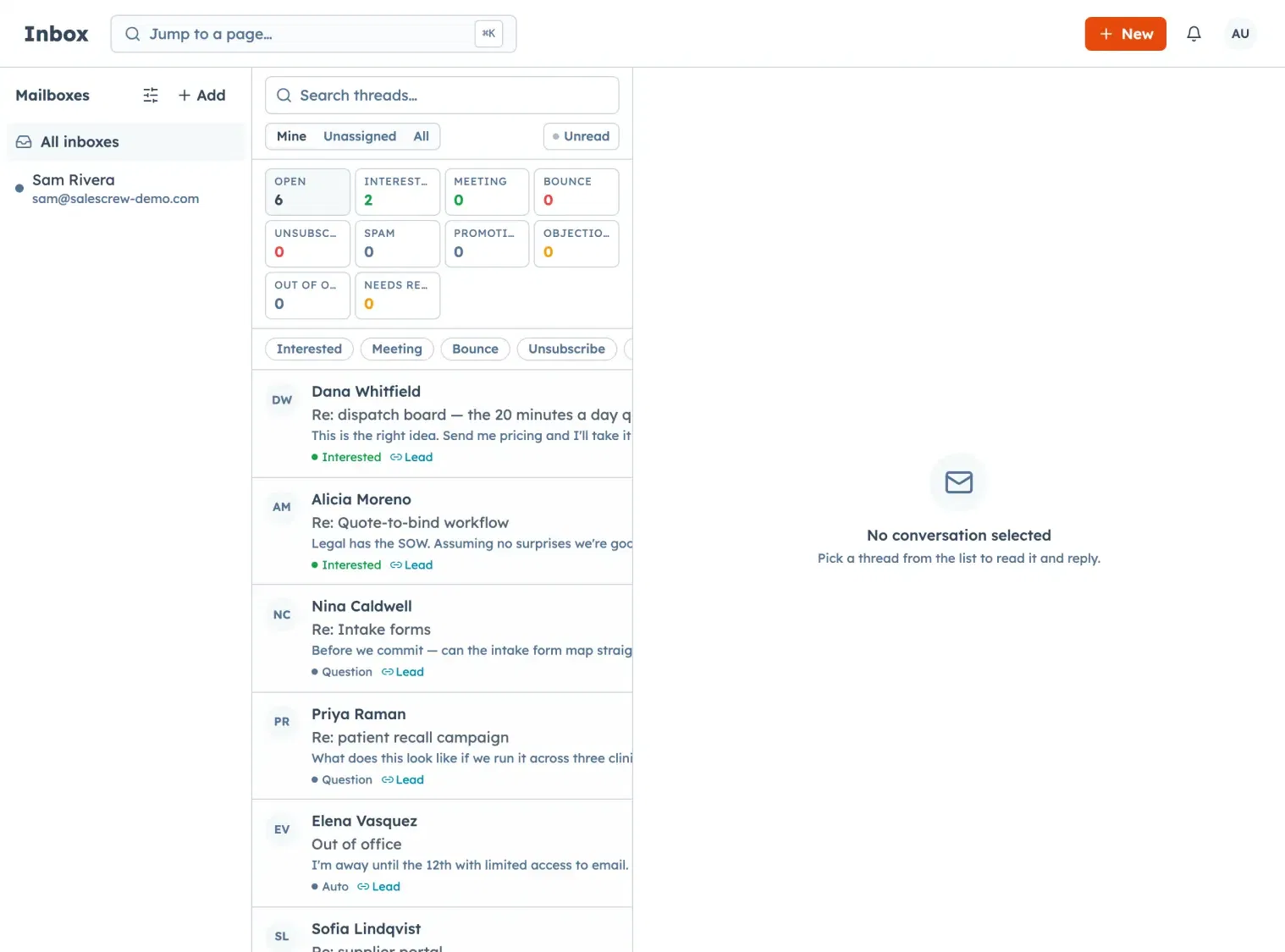Click the SL avatar for Sofia Lindqvist
The width and height of the screenshot is (1285, 952).
[x=282, y=937]
